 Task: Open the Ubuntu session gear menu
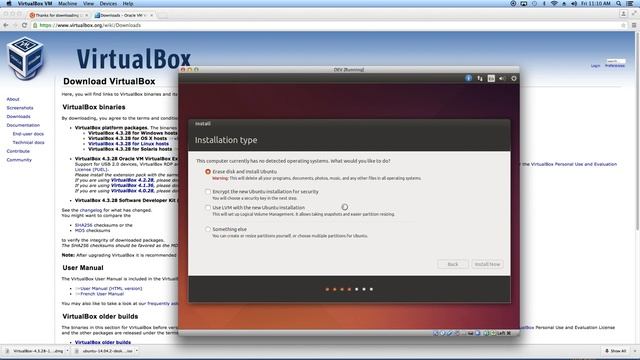click(x=514, y=78)
